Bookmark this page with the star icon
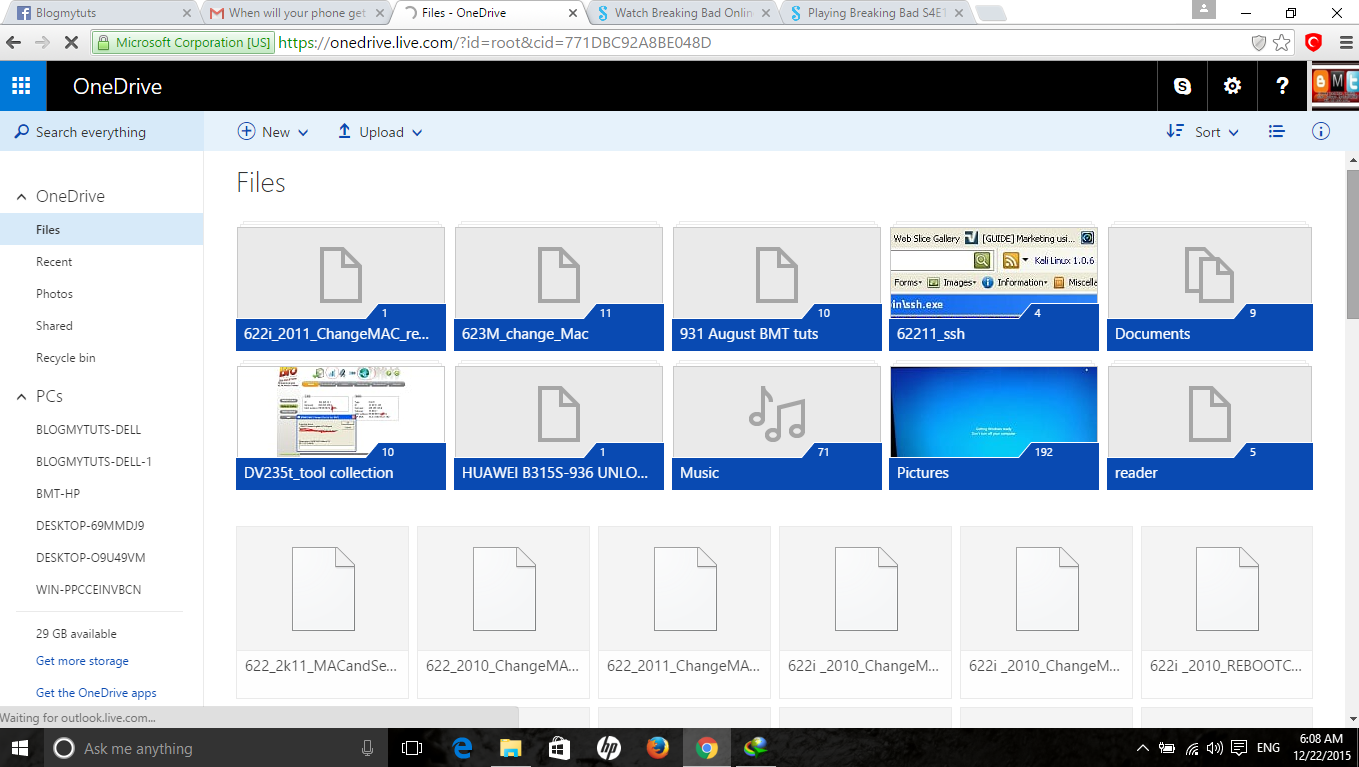 [x=1282, y=43]
